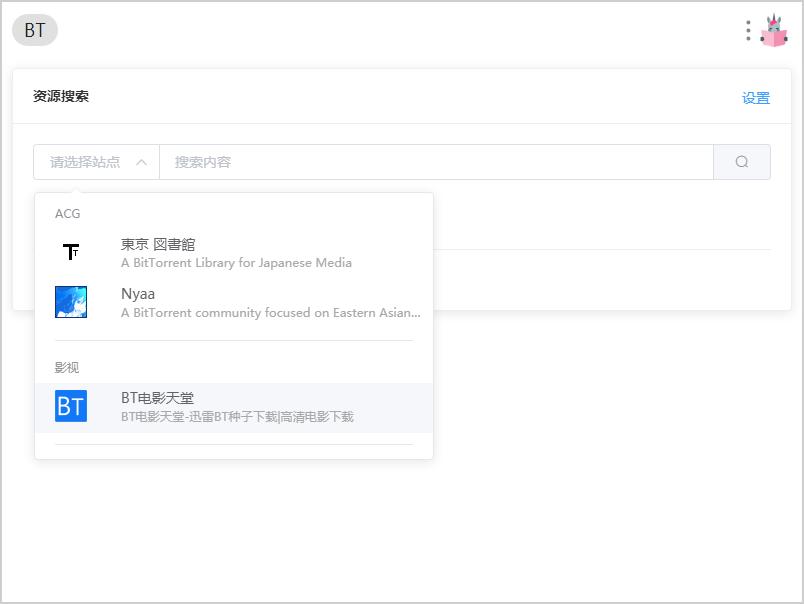Image resolution: width=804 pixels, height=604 pixels.
Task: Select Nyaa from the site list
Action: point(137,294)
